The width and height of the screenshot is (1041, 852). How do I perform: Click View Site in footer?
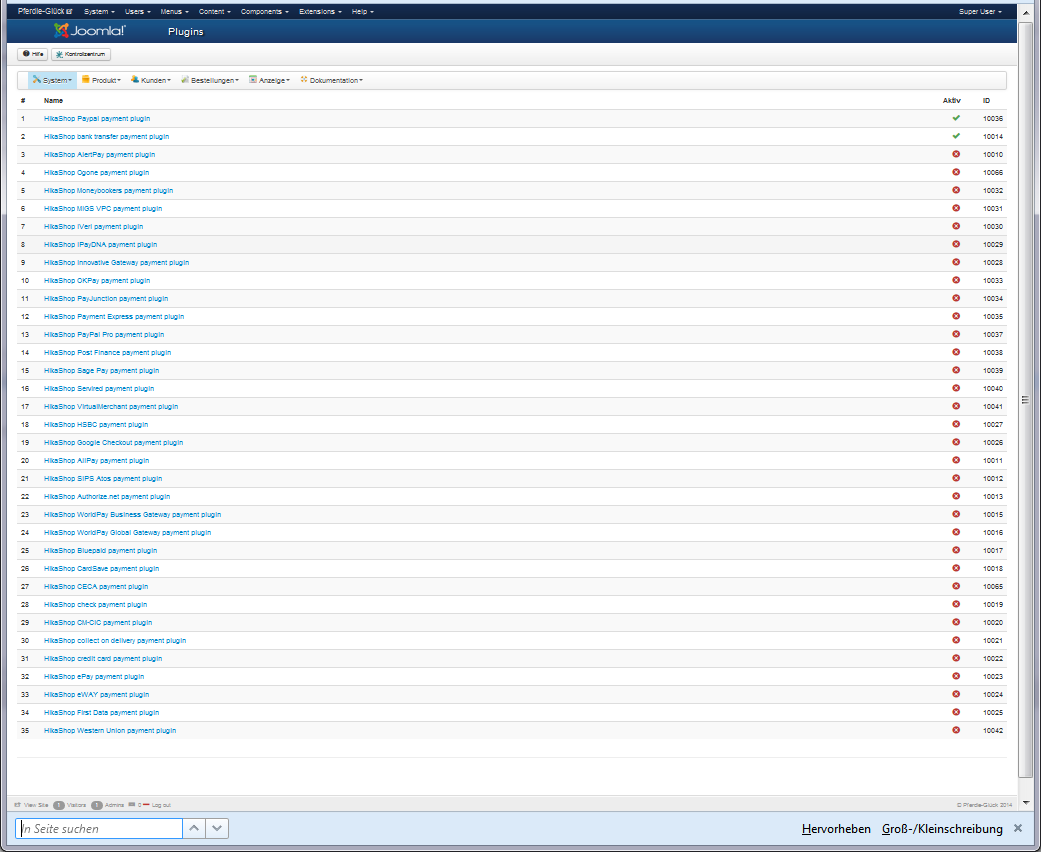click(x=31, y=805)
